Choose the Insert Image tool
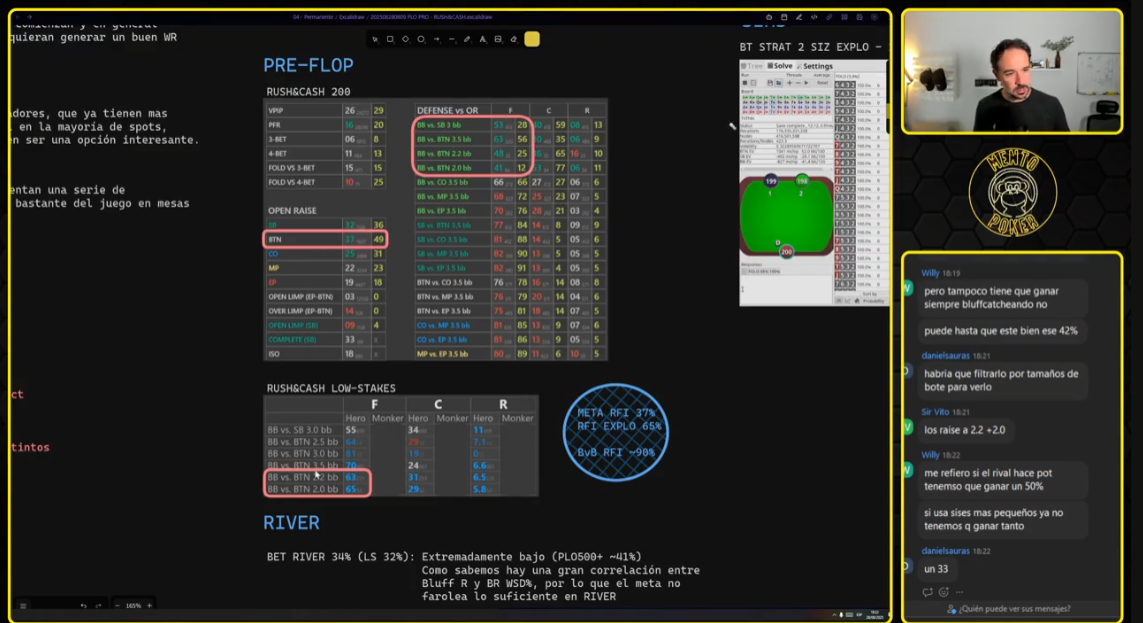 tap(498, 39)
